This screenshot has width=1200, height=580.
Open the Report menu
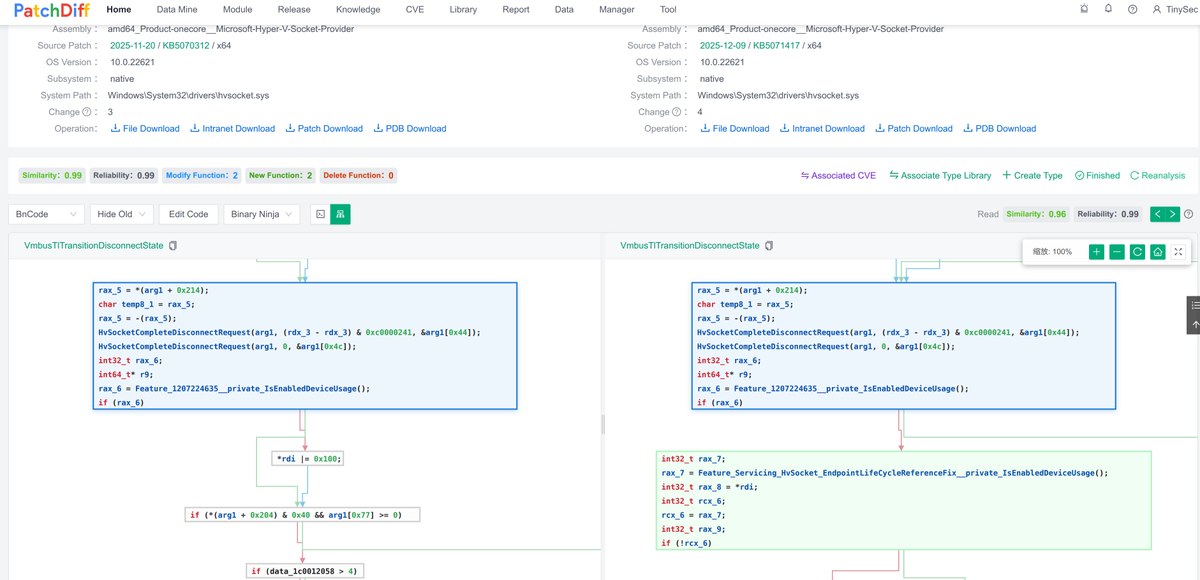coord(516,9)
